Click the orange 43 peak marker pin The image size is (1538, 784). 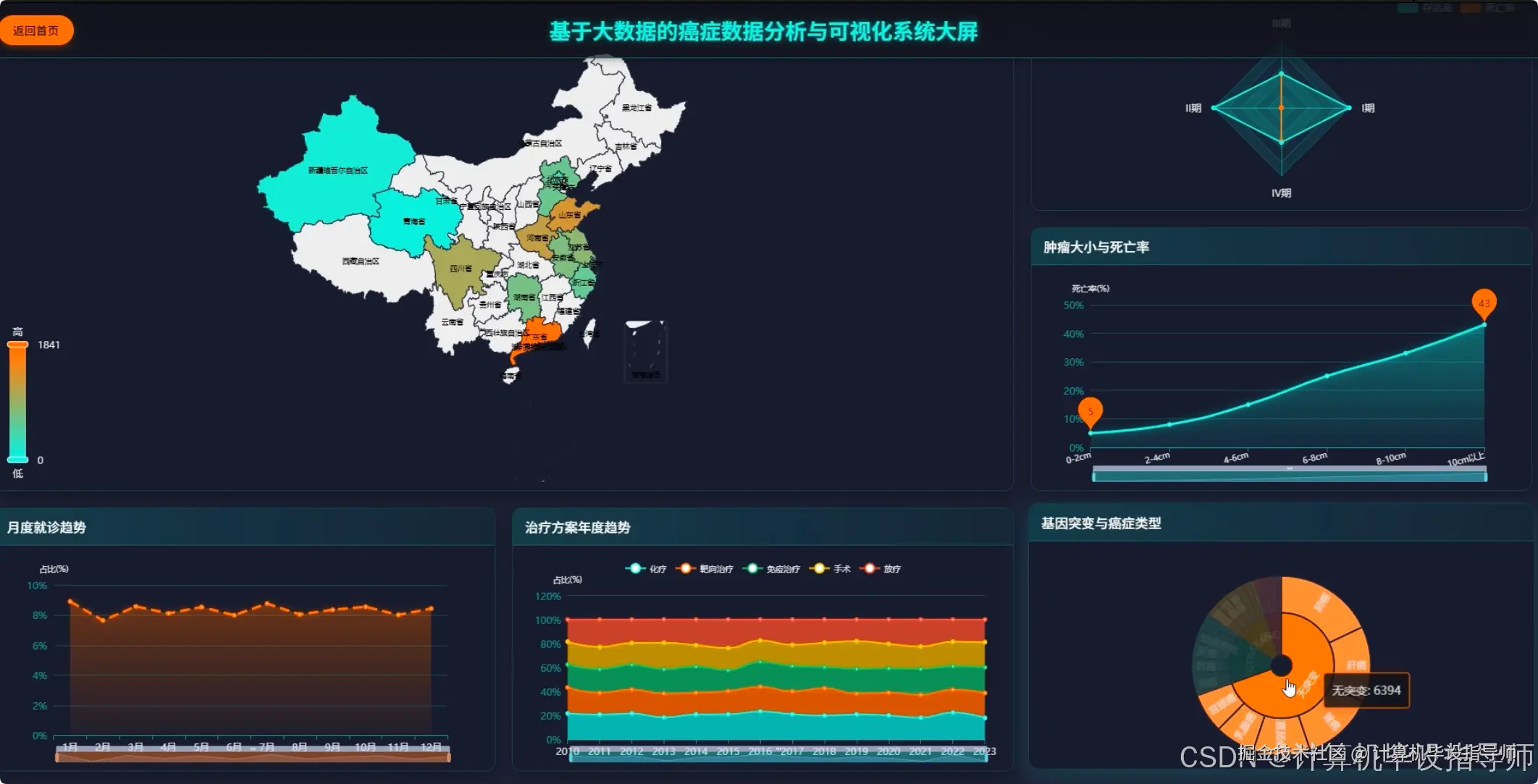1484,303
